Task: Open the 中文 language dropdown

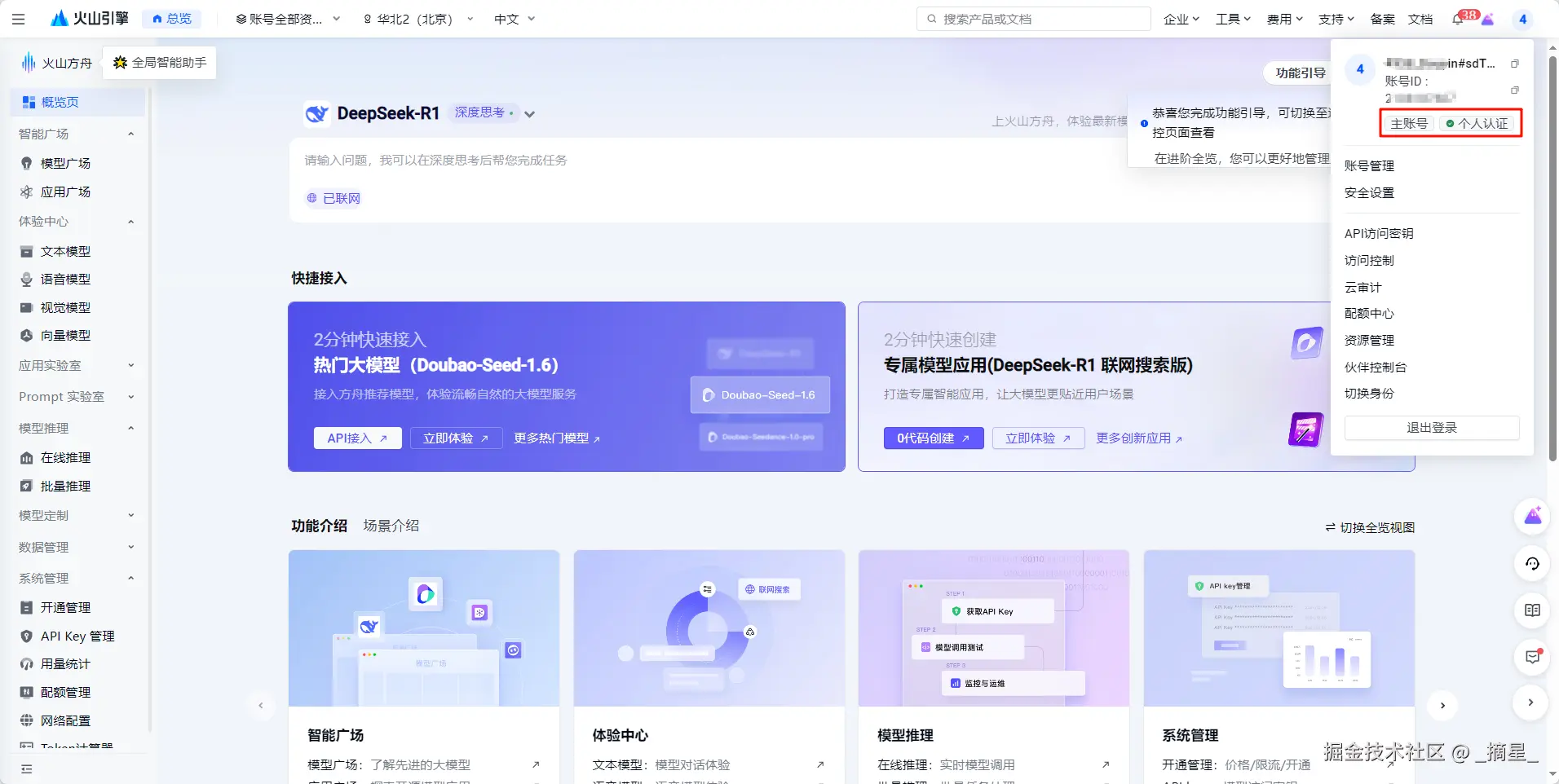Action: [x=515, y=19]
